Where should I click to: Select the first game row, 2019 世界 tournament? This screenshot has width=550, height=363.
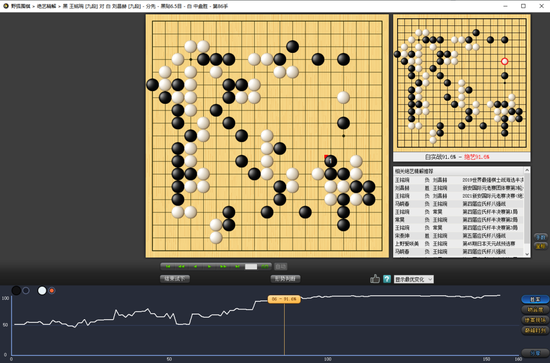pos(459,180)
